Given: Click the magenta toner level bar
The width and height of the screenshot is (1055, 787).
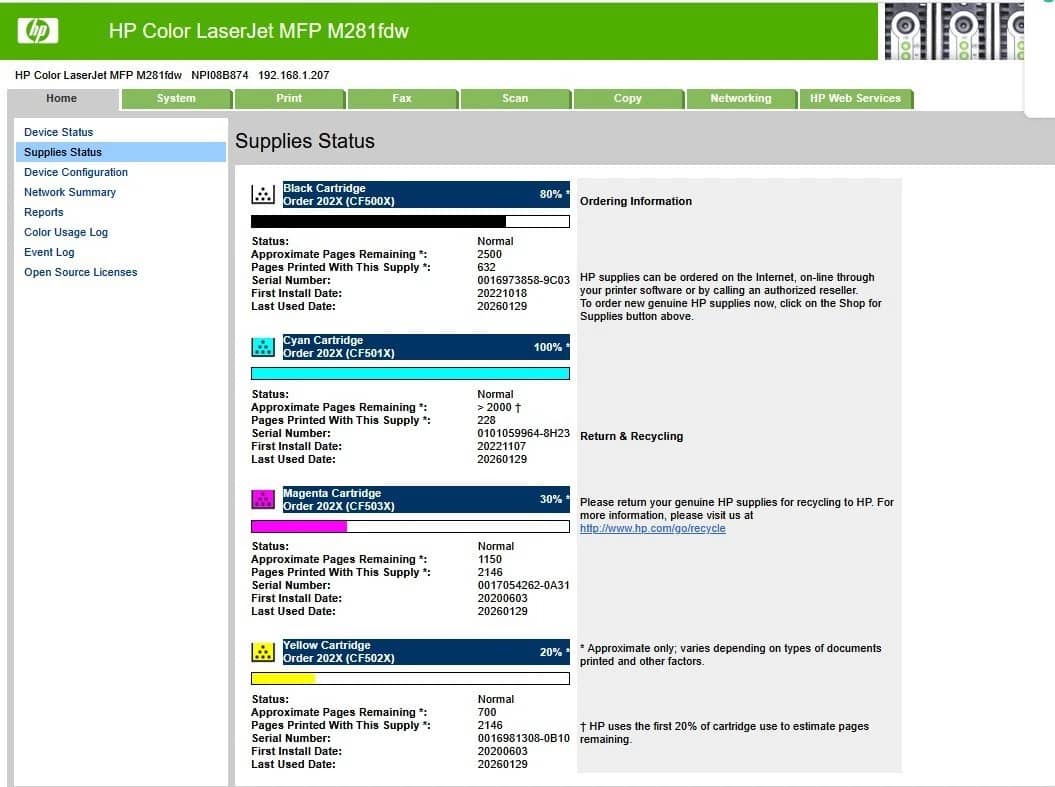Looking at the screenshot, I should (410, 527).
